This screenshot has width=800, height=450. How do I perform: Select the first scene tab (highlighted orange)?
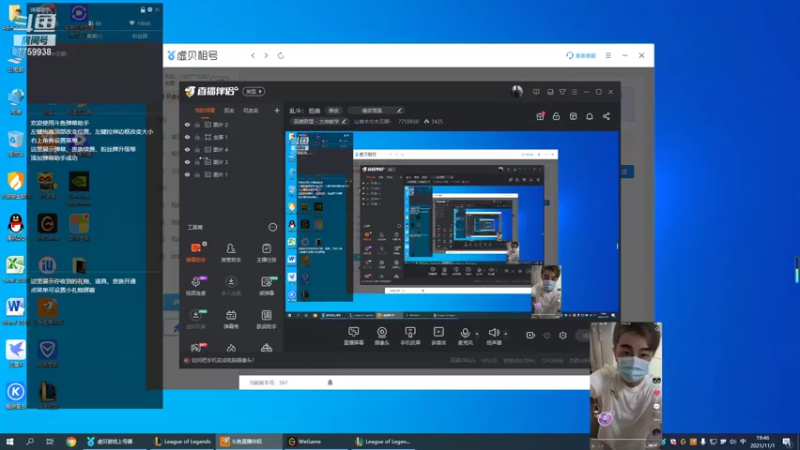205,110
